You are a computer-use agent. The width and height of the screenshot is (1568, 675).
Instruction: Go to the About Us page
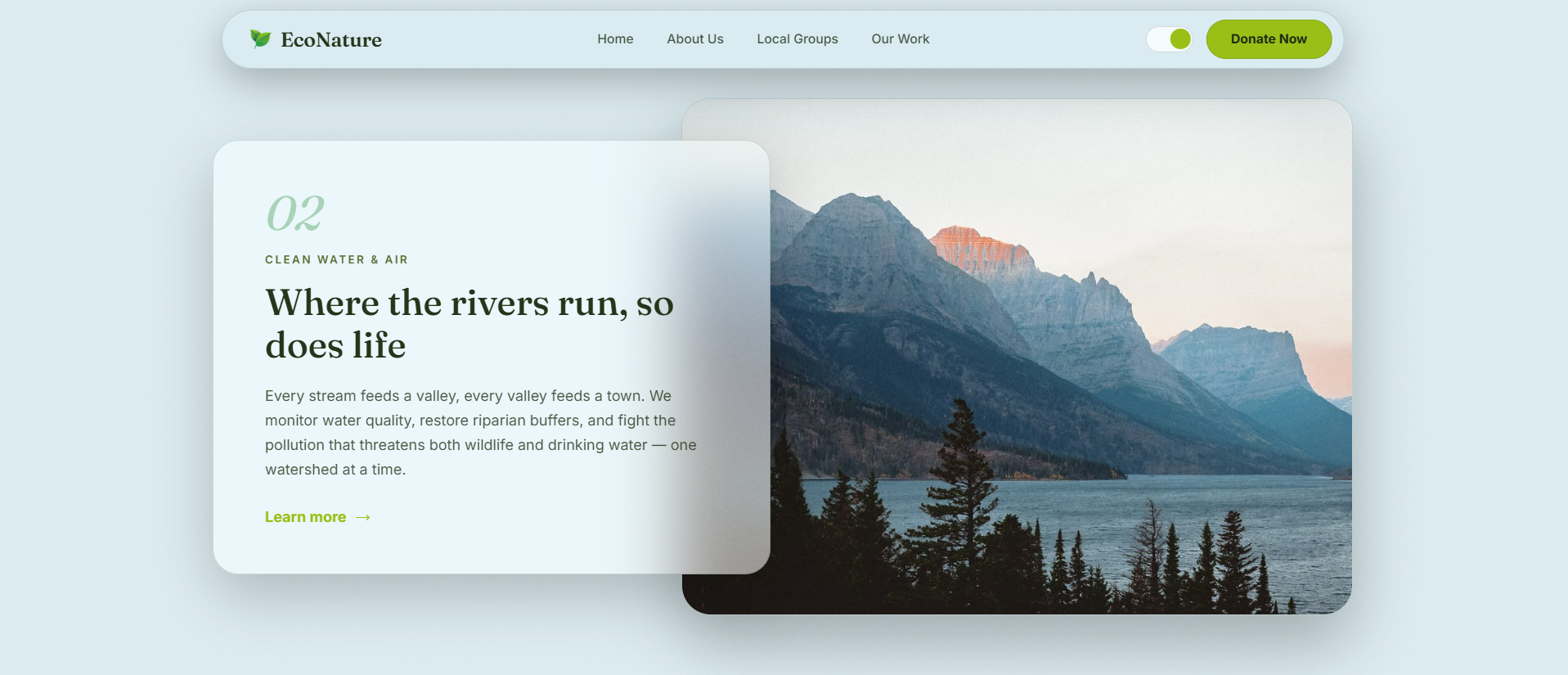pos(695,38)
